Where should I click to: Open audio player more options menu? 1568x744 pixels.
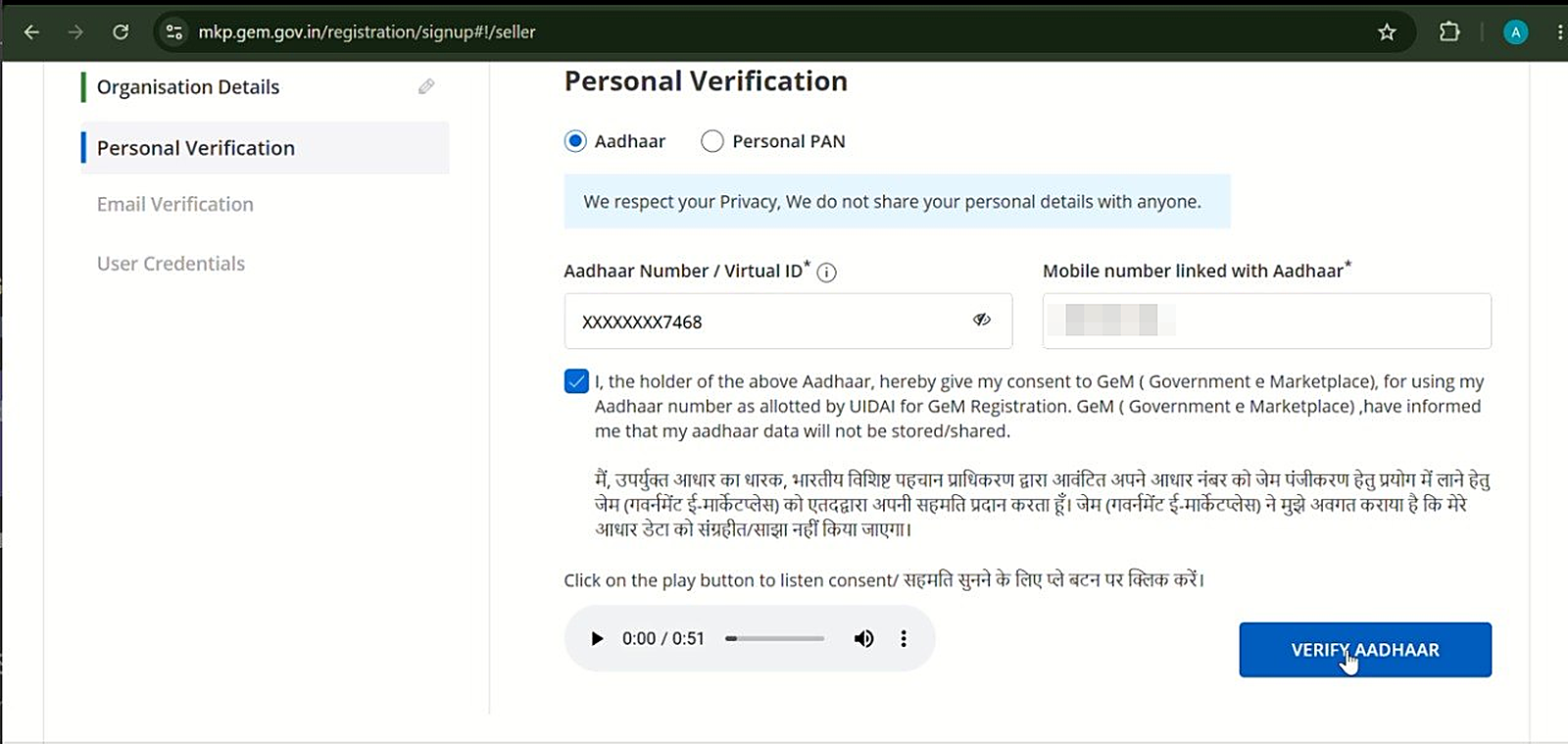(x=904, y=639)
